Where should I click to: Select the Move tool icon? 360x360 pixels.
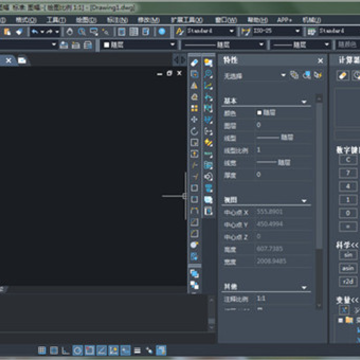194,120
